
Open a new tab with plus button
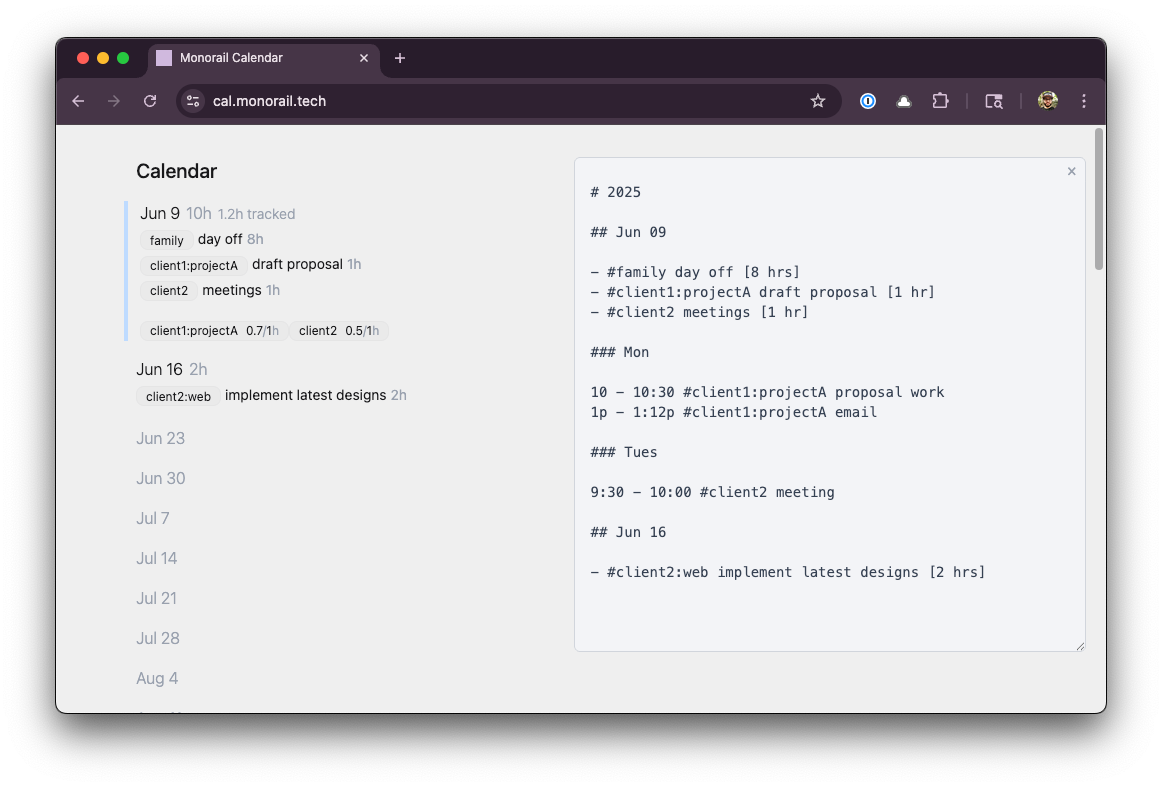[x=399, y=58]
